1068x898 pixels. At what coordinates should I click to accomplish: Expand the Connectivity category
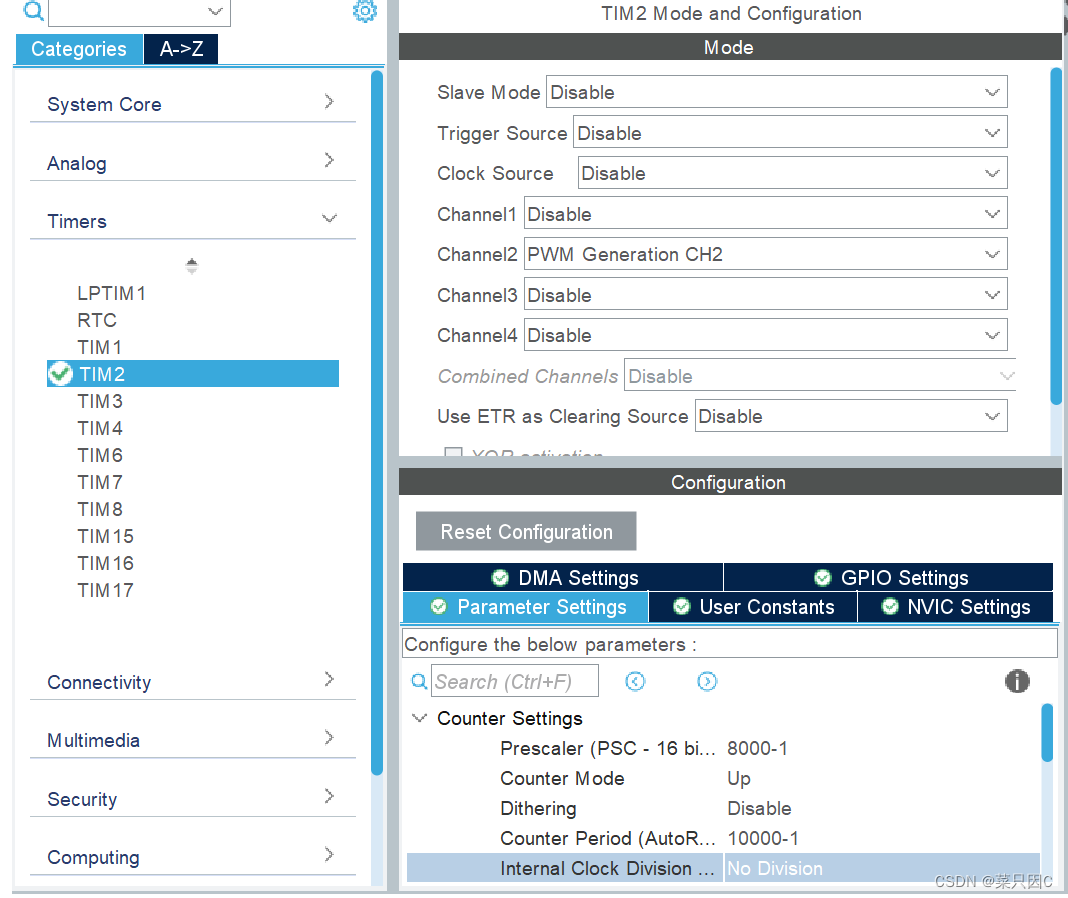coord(193,681)
